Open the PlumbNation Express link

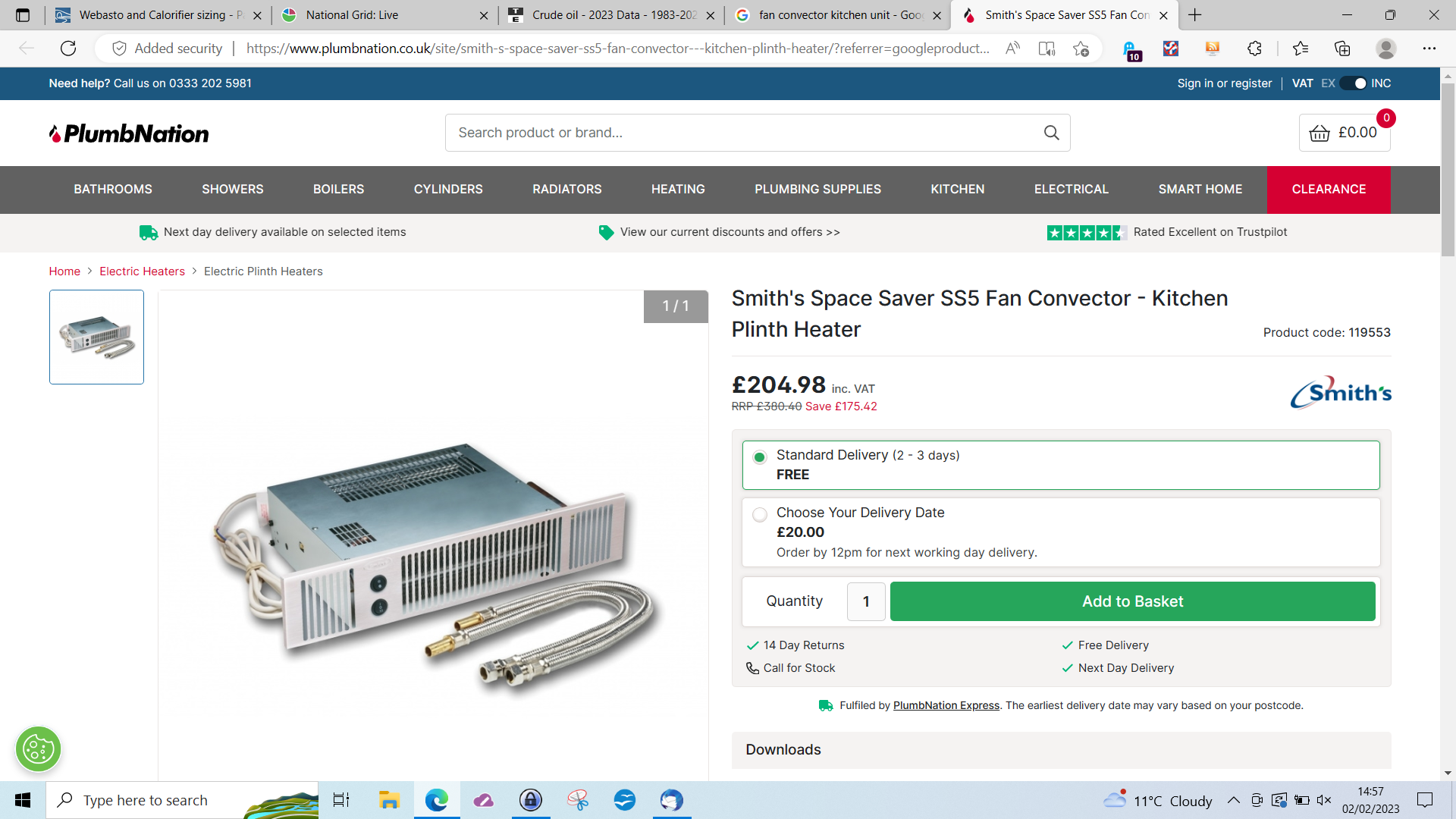tap(946, 705)
